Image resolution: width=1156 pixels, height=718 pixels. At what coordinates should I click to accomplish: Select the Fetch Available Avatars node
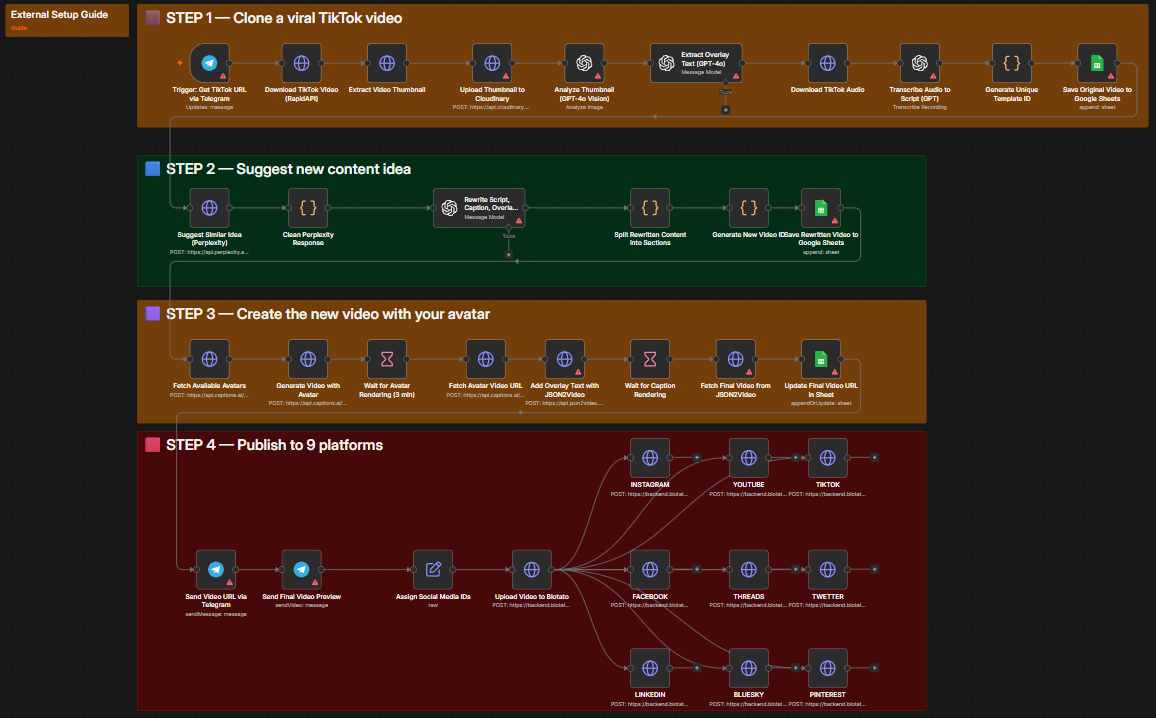tap(209, 359)
